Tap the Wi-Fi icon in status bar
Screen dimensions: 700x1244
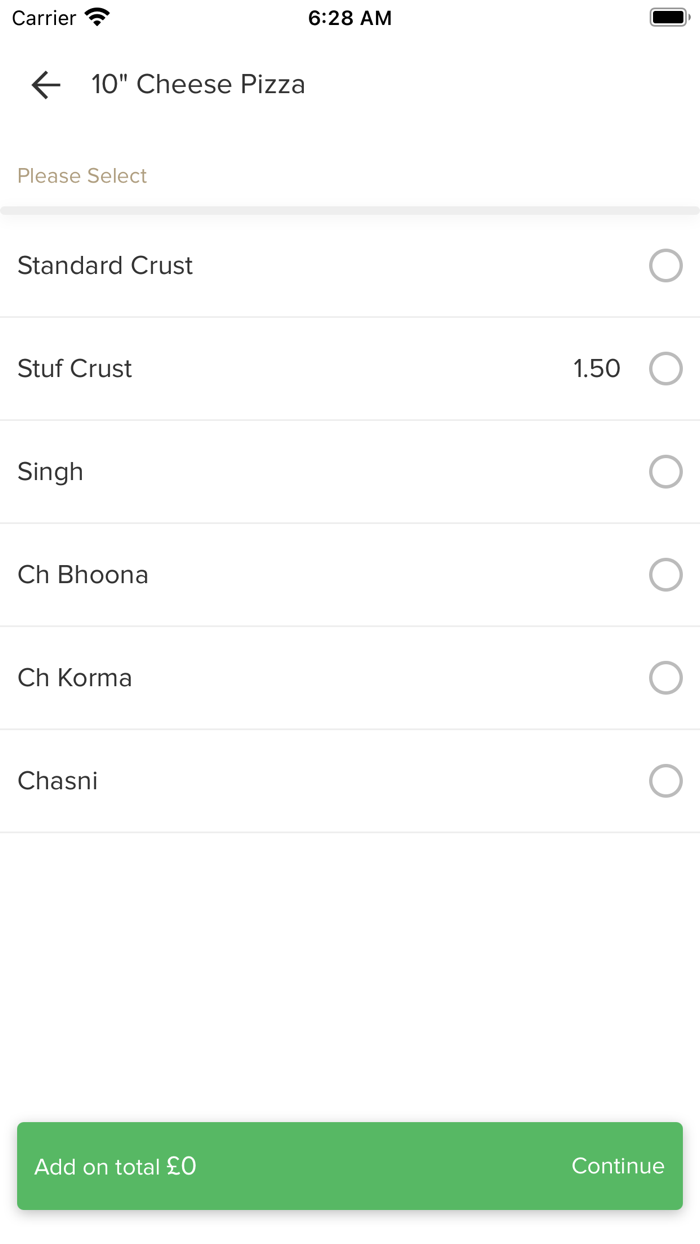click(97, 17)
